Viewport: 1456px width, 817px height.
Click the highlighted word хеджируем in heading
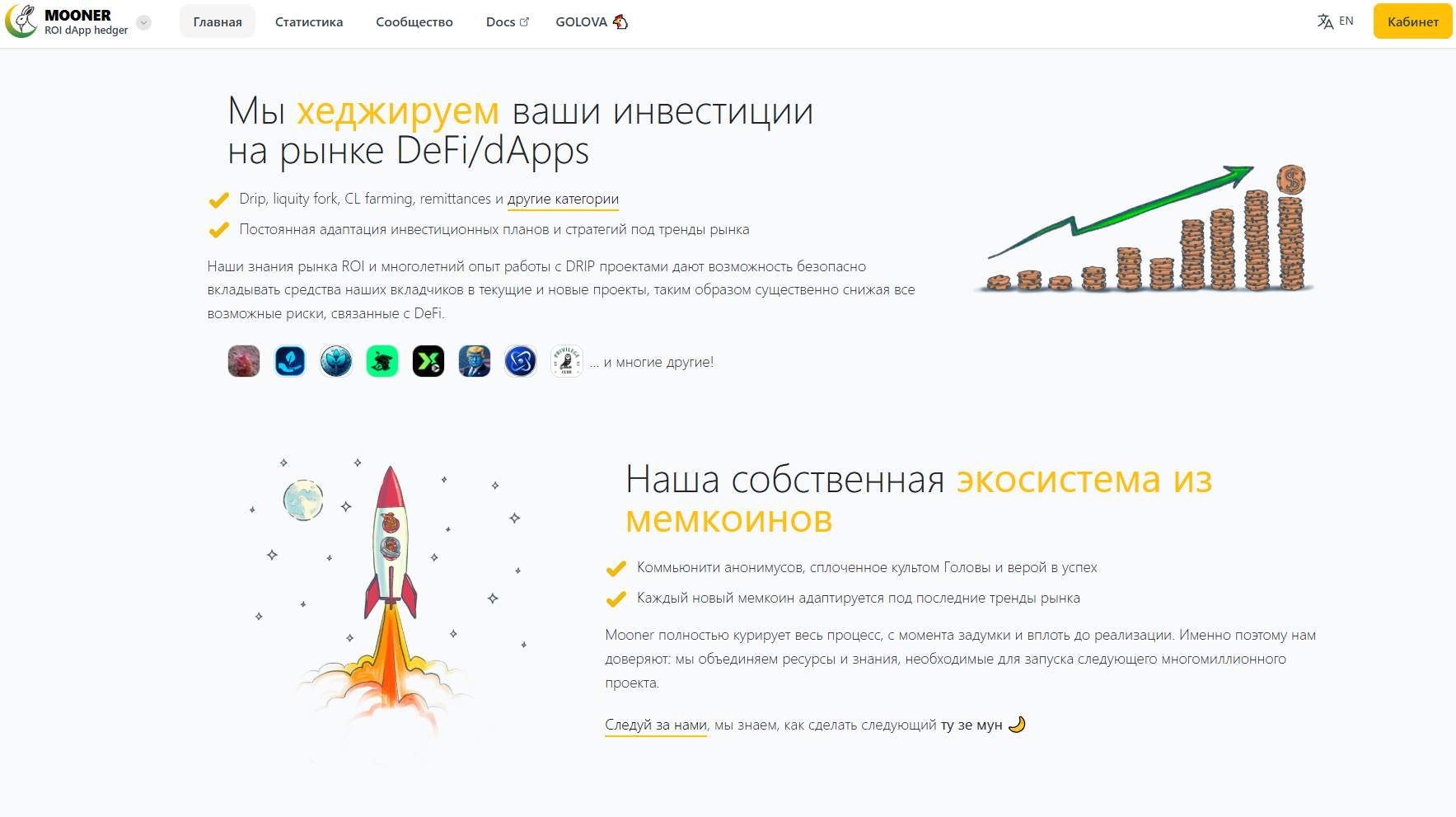398,111
